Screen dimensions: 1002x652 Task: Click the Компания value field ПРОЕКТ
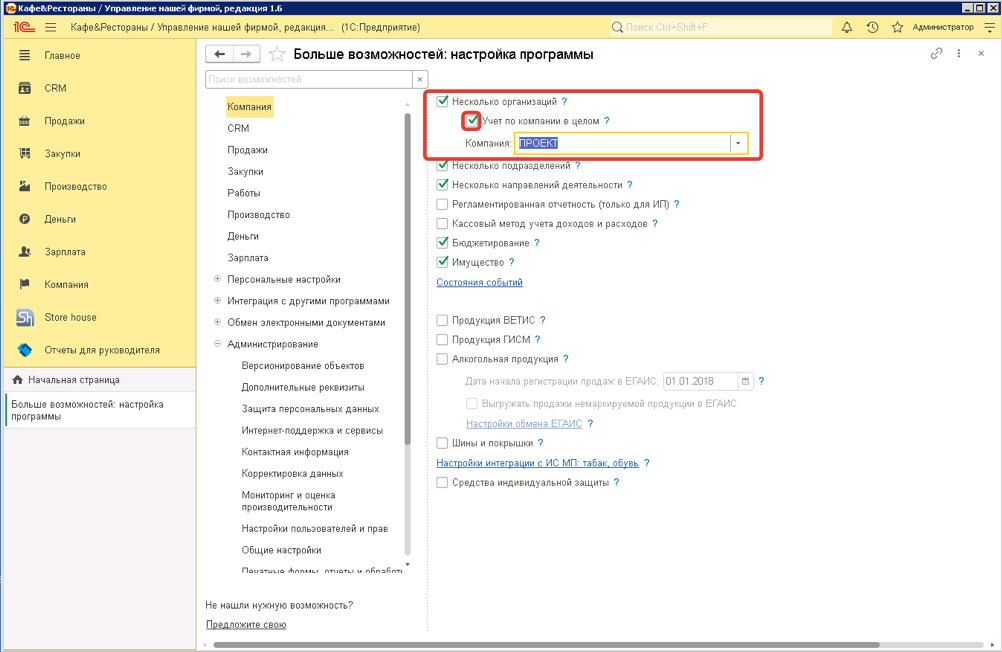[x=622, y=143]
